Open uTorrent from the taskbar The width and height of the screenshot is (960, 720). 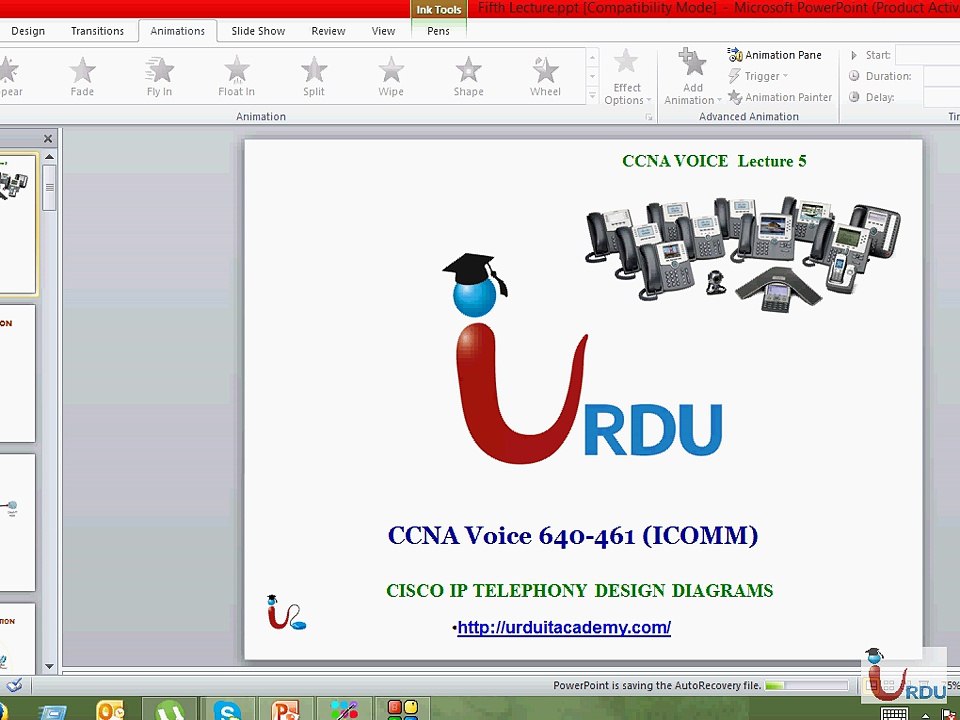(170, 710)
